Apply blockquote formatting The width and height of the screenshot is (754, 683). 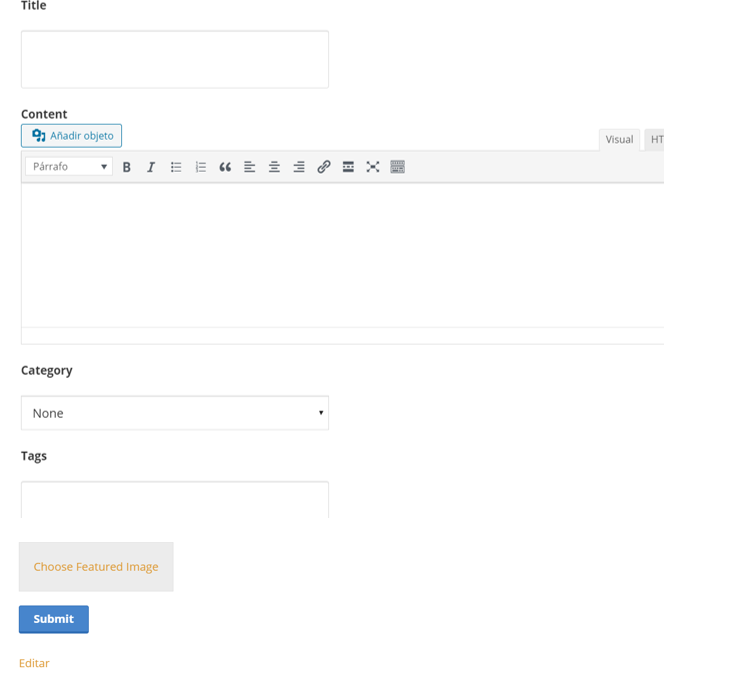pos(225,167)
